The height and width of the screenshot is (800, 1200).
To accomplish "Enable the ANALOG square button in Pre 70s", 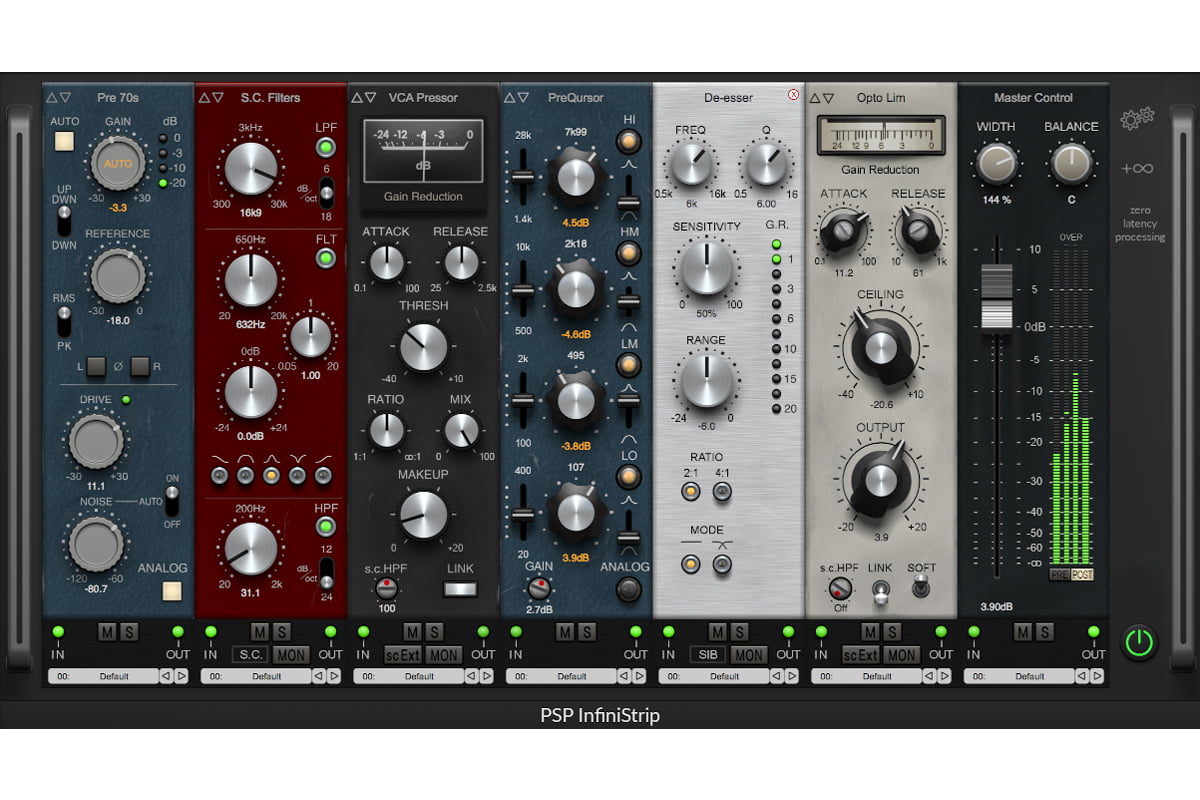I will point(171,590).
